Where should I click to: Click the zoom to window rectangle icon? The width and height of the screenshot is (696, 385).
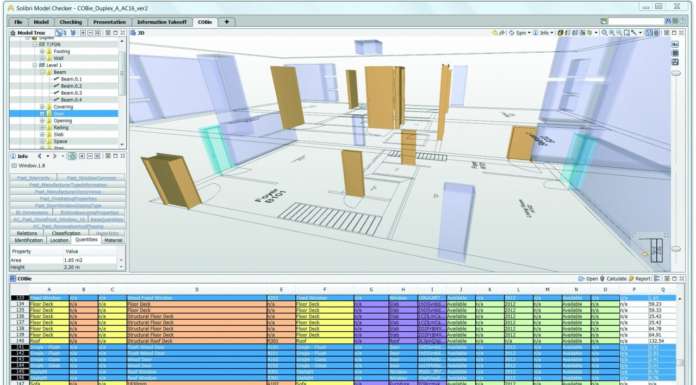tap(627, 33)
